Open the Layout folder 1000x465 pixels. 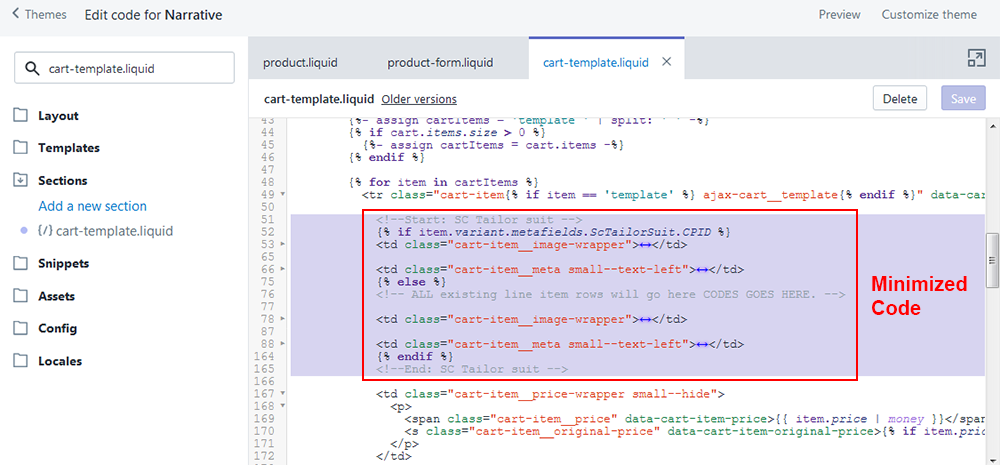pos(58,115)
